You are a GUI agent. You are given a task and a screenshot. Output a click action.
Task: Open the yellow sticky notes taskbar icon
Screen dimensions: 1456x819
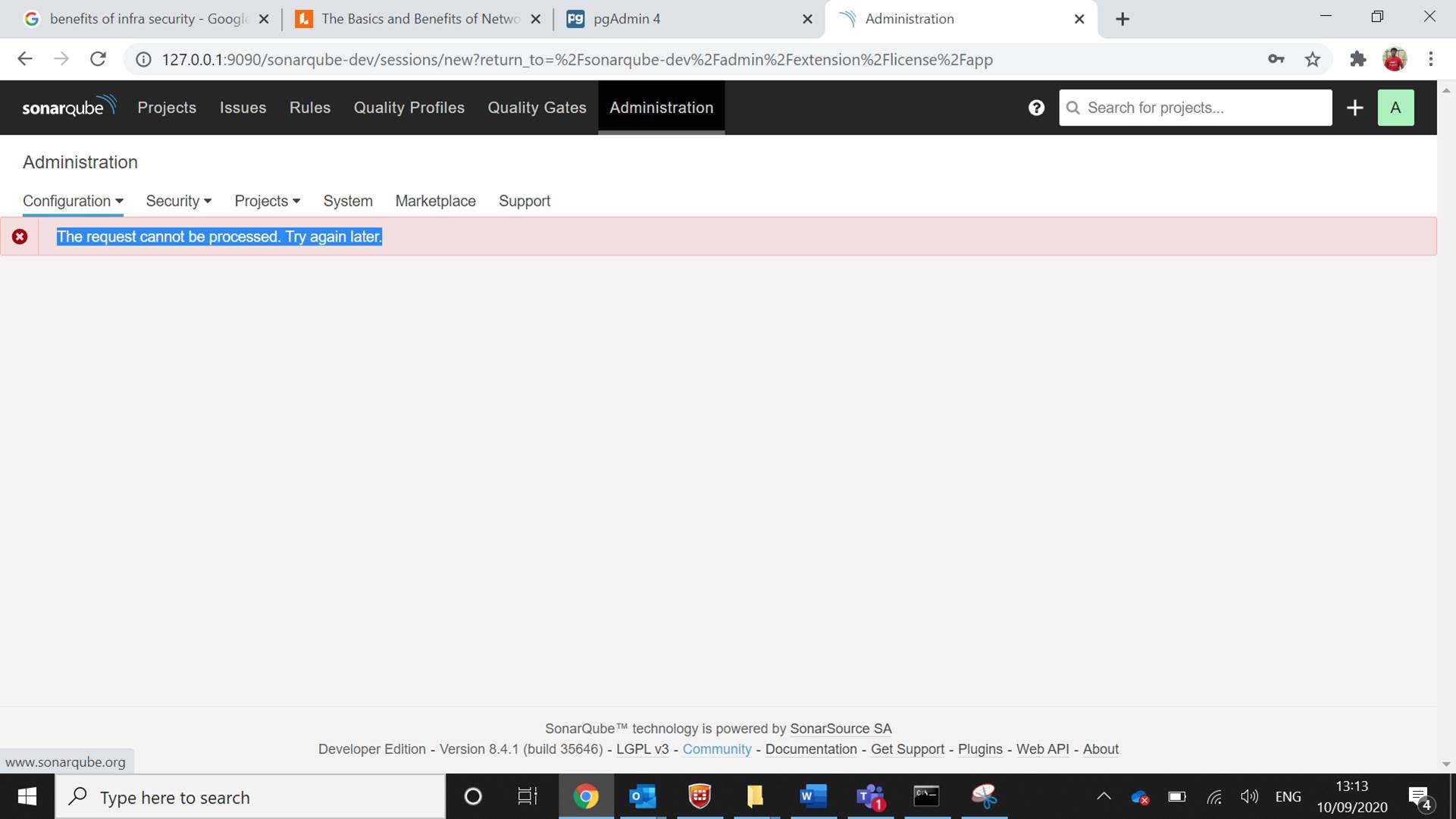756,796
